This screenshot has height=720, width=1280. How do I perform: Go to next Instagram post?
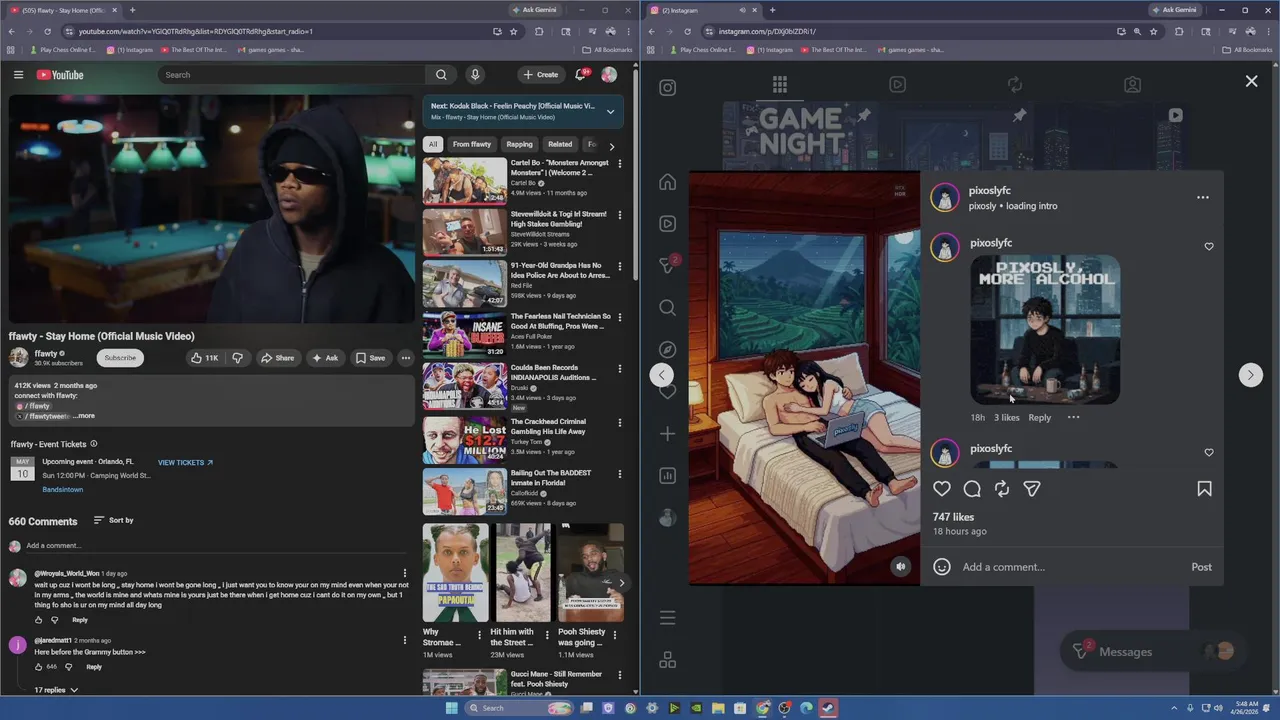coord(1250,375)
